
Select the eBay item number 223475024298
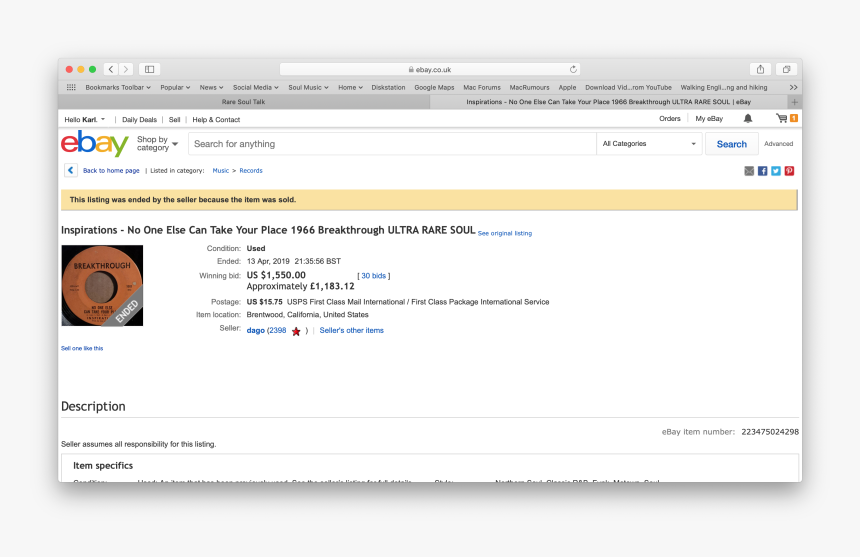pyautogui.click(x=770, y=432)
